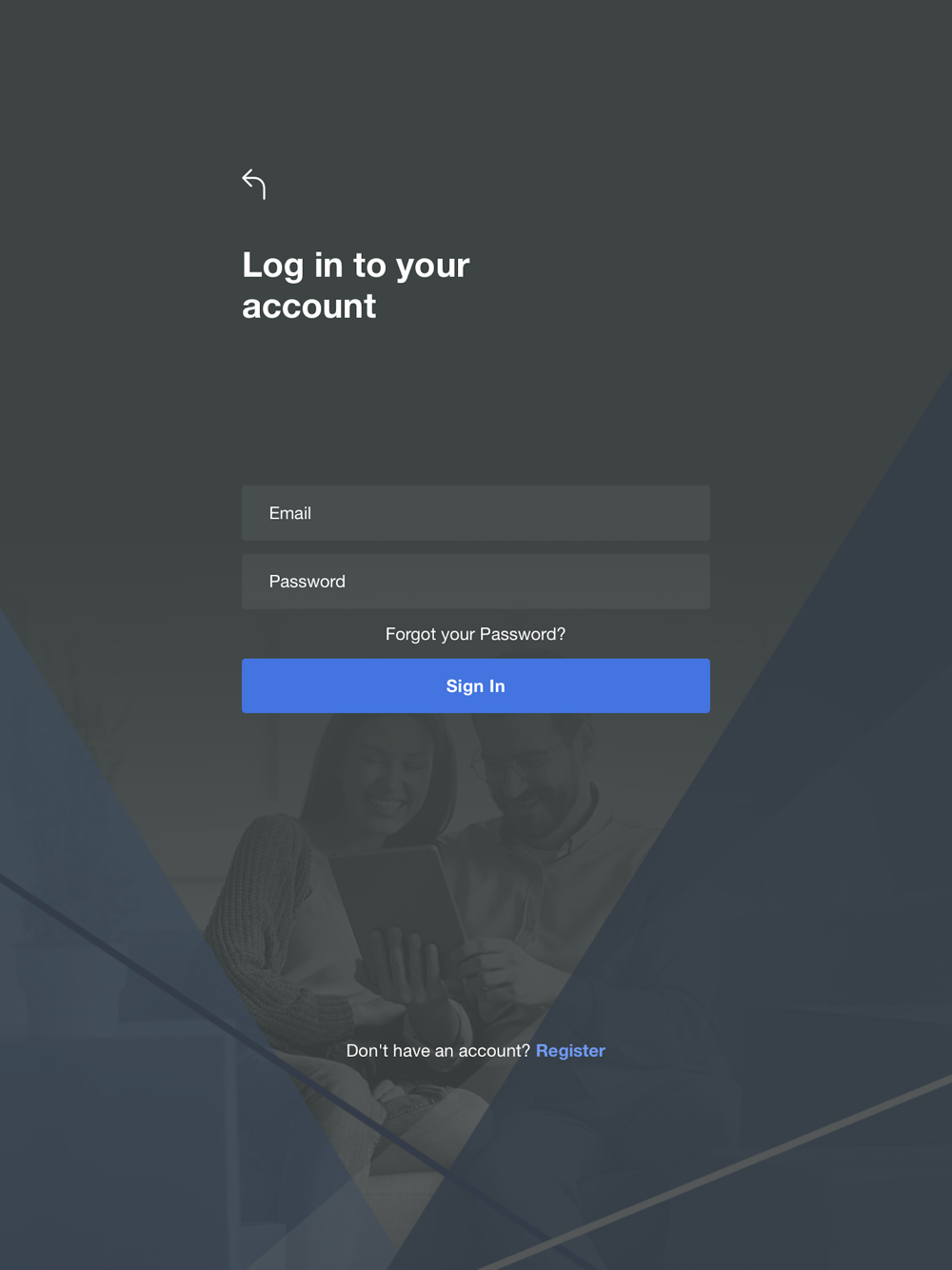Open the Forgot your Password? link
The height and width of the screenshot is (1270, 952).
click(475, 634)
